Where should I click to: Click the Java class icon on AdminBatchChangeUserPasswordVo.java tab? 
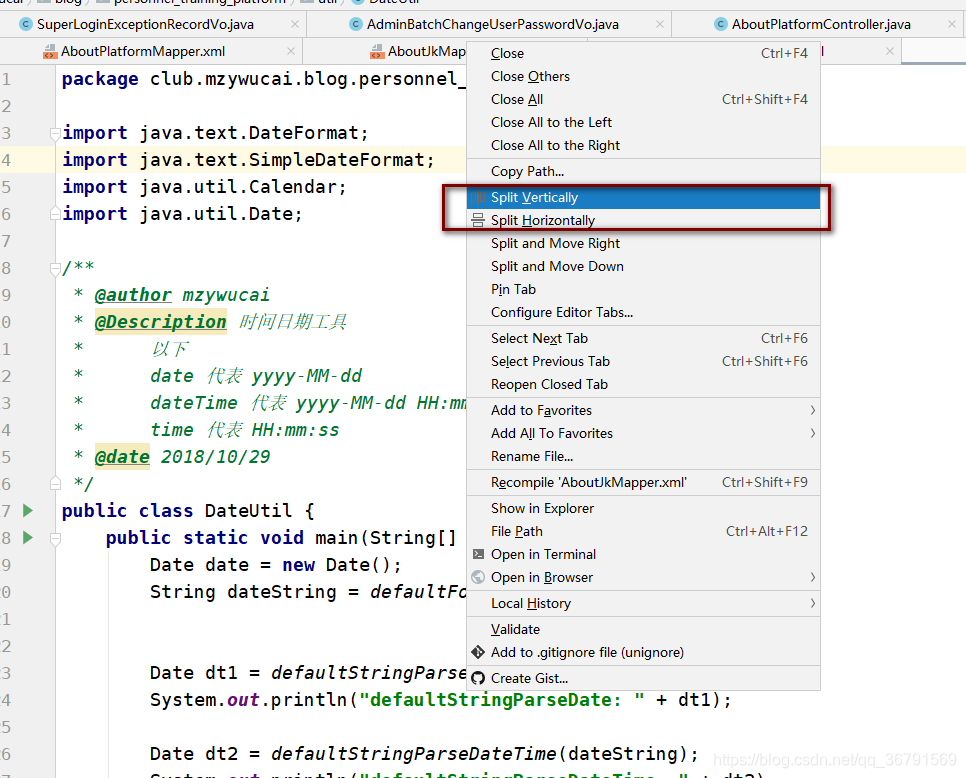point(355,24)
